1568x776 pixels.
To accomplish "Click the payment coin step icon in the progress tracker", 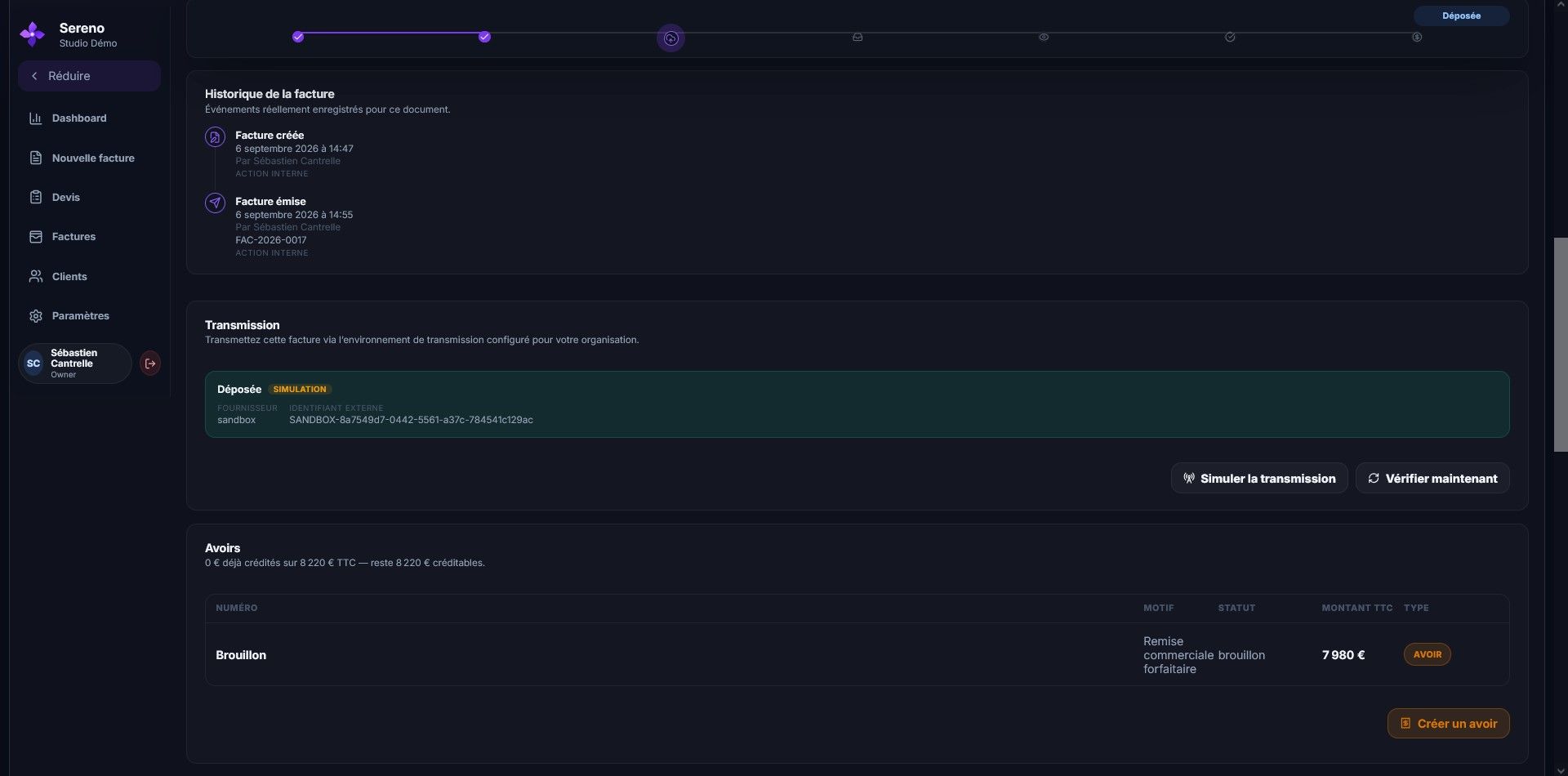I will 1417,37.
